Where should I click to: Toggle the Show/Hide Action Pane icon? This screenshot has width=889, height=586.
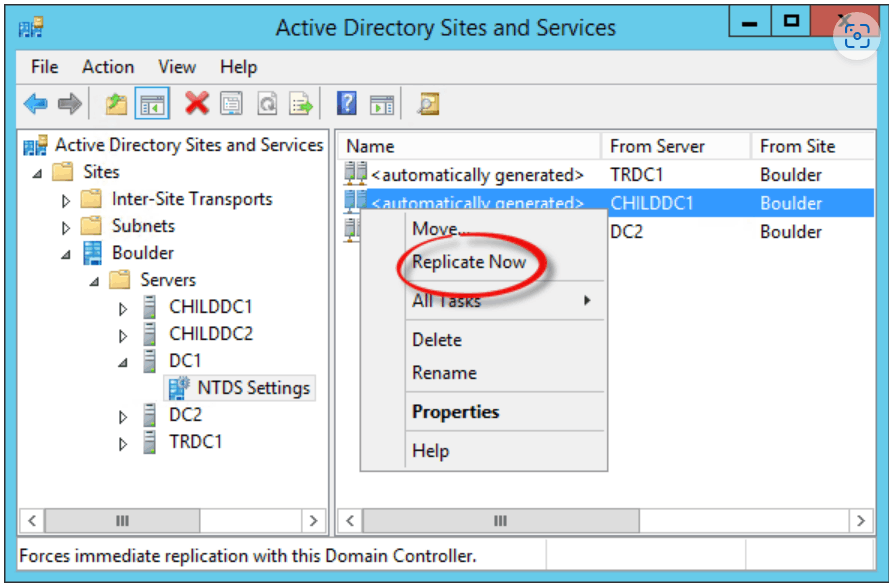[x=382, y=105]
